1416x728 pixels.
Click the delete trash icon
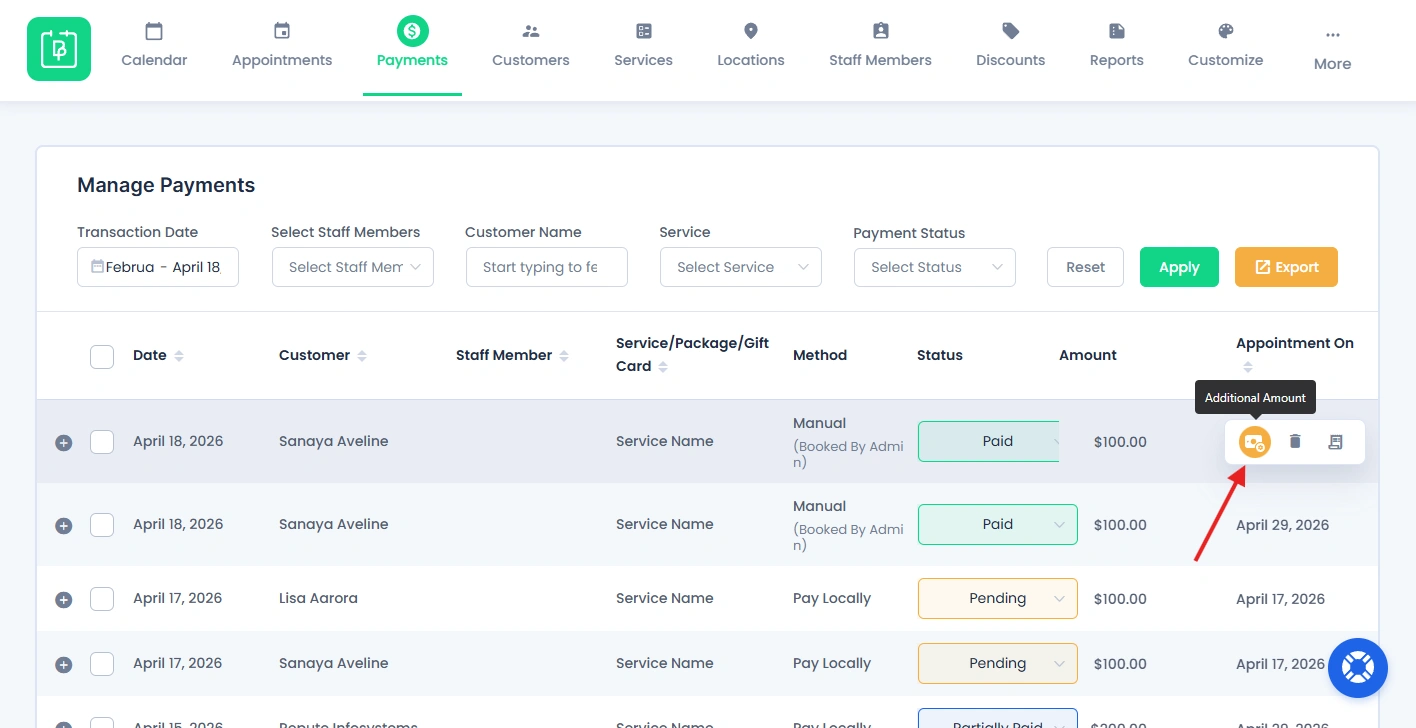point(1295,441)
